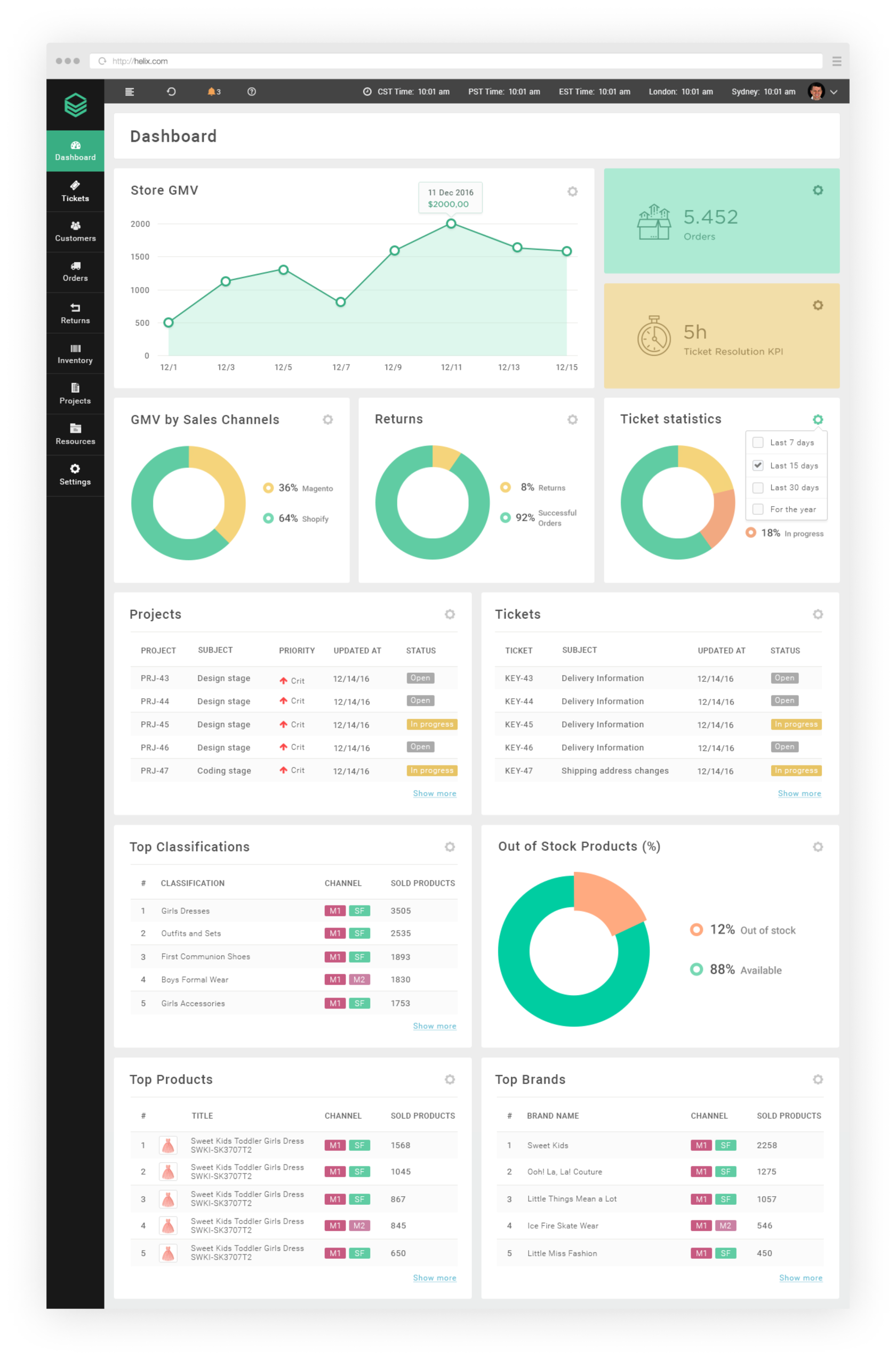
Task: Click the refresh icon in the top bar
Action: click(171, 91)
